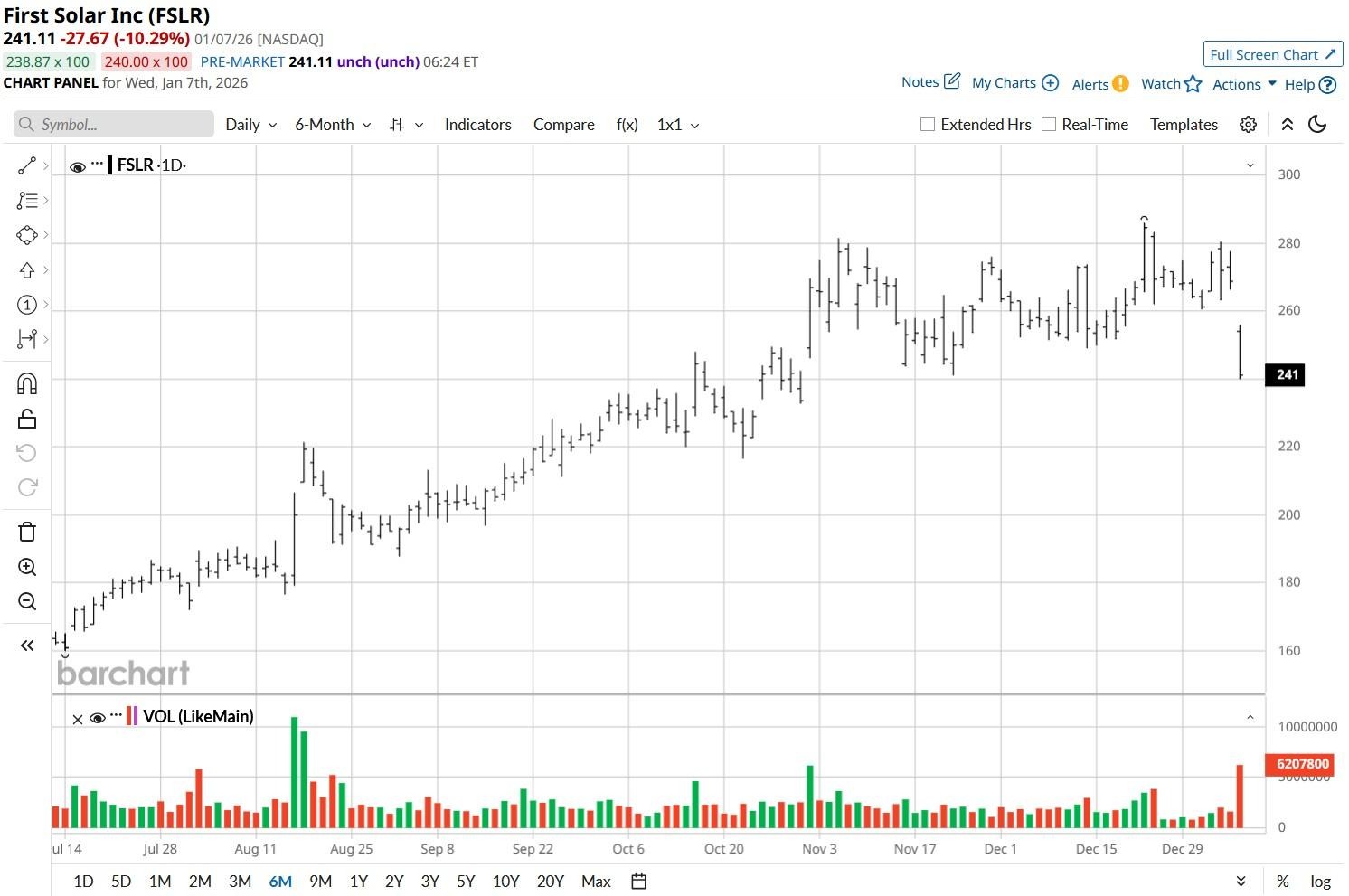Add FSLR to Watch list star
The height and width of the screenshot is (896, 1349).
(1193, 83)
